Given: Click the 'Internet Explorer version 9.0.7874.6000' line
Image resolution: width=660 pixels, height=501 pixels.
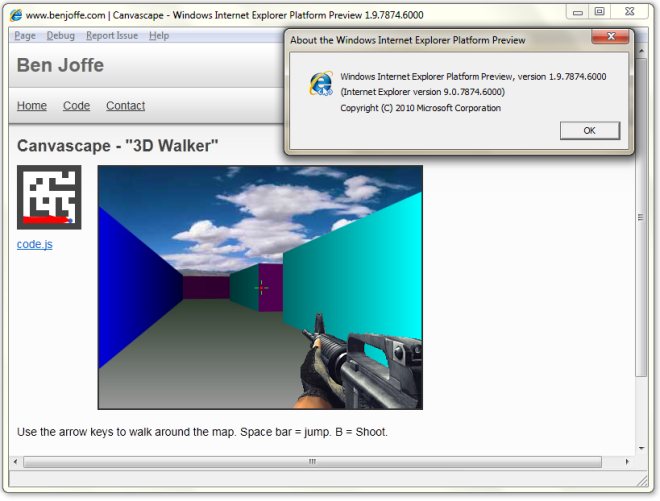Looking at the screenshot, I should click(423, 92).
